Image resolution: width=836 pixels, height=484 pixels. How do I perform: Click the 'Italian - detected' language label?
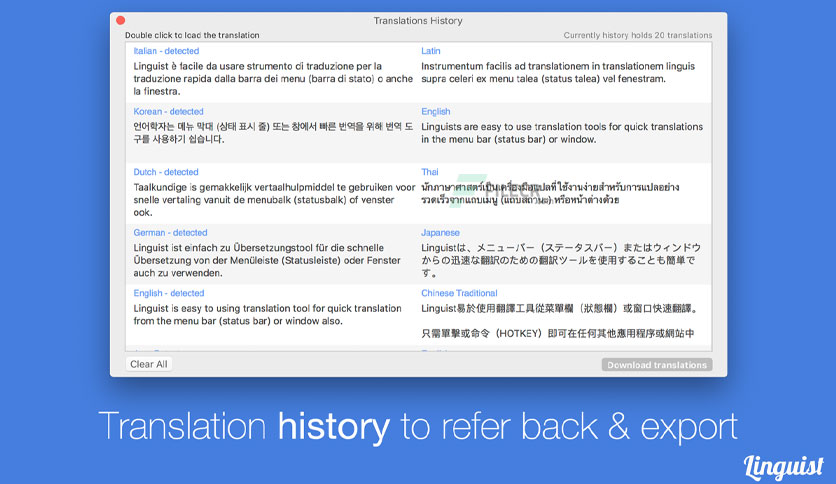[x=166, y=51]
